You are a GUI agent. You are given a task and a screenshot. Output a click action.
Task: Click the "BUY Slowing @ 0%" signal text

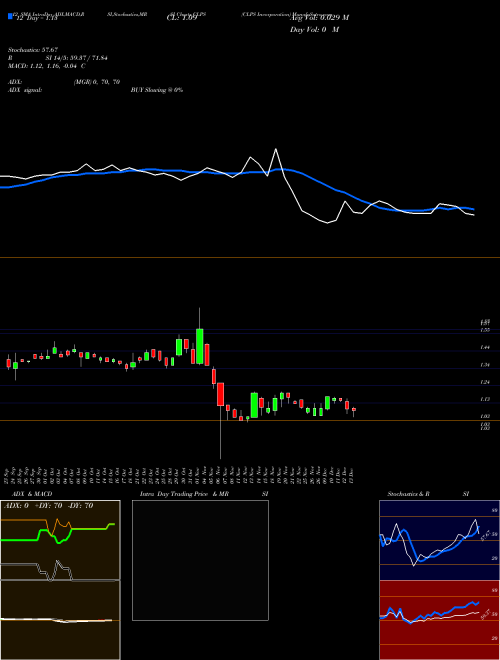(157, 90)
